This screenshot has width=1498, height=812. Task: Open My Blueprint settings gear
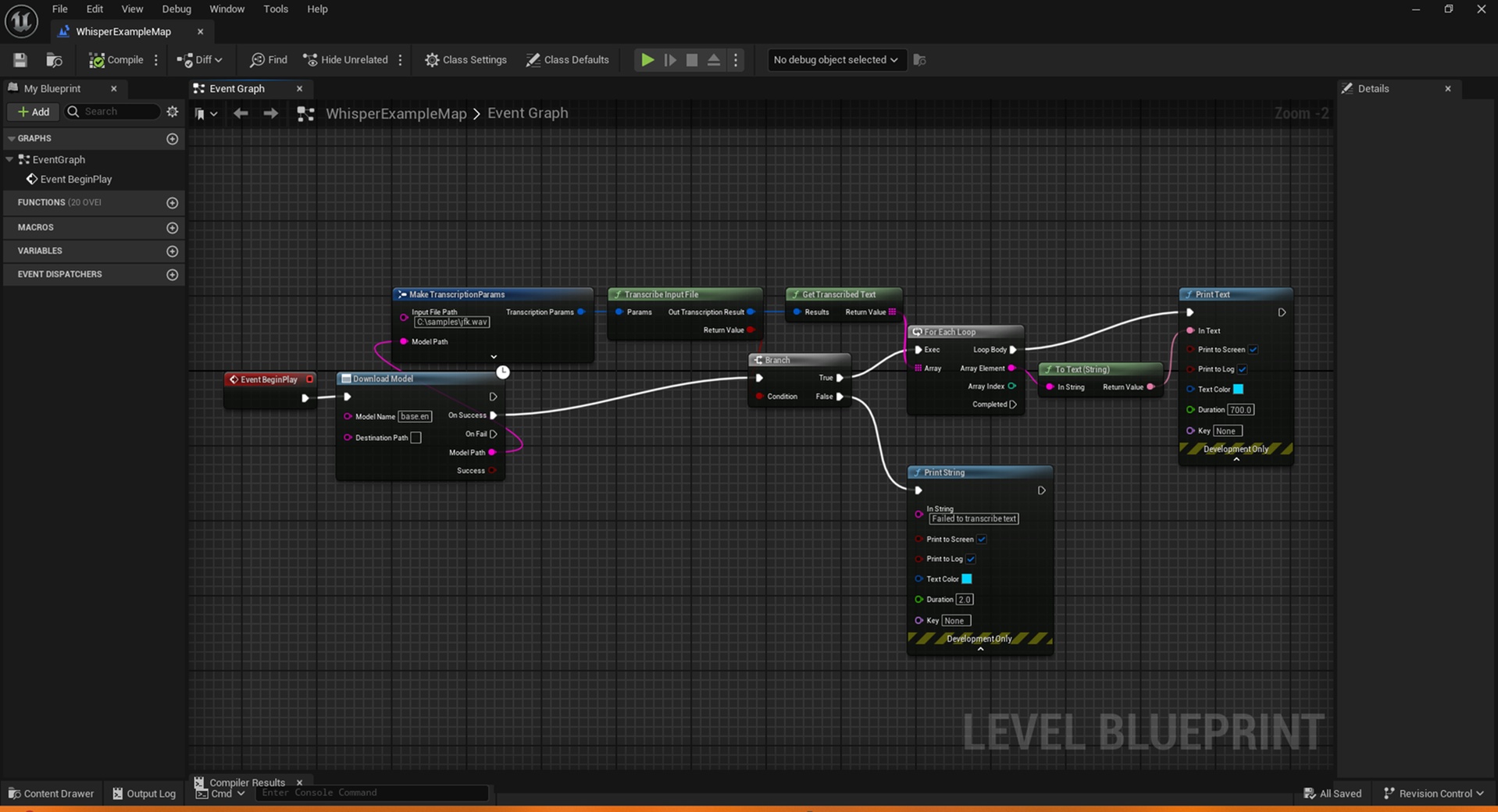pyautogui.click(x=173, y=112)
